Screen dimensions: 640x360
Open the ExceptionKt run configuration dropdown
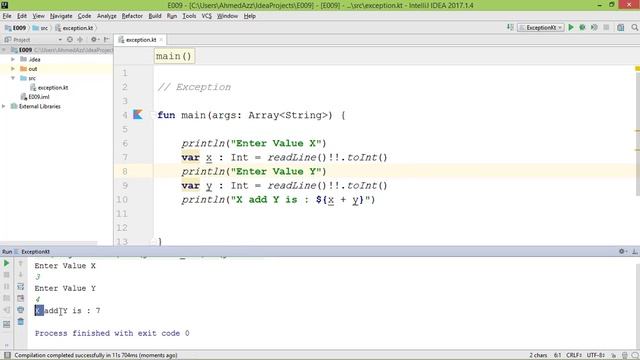pyautogui.click(x=541, y=27)
